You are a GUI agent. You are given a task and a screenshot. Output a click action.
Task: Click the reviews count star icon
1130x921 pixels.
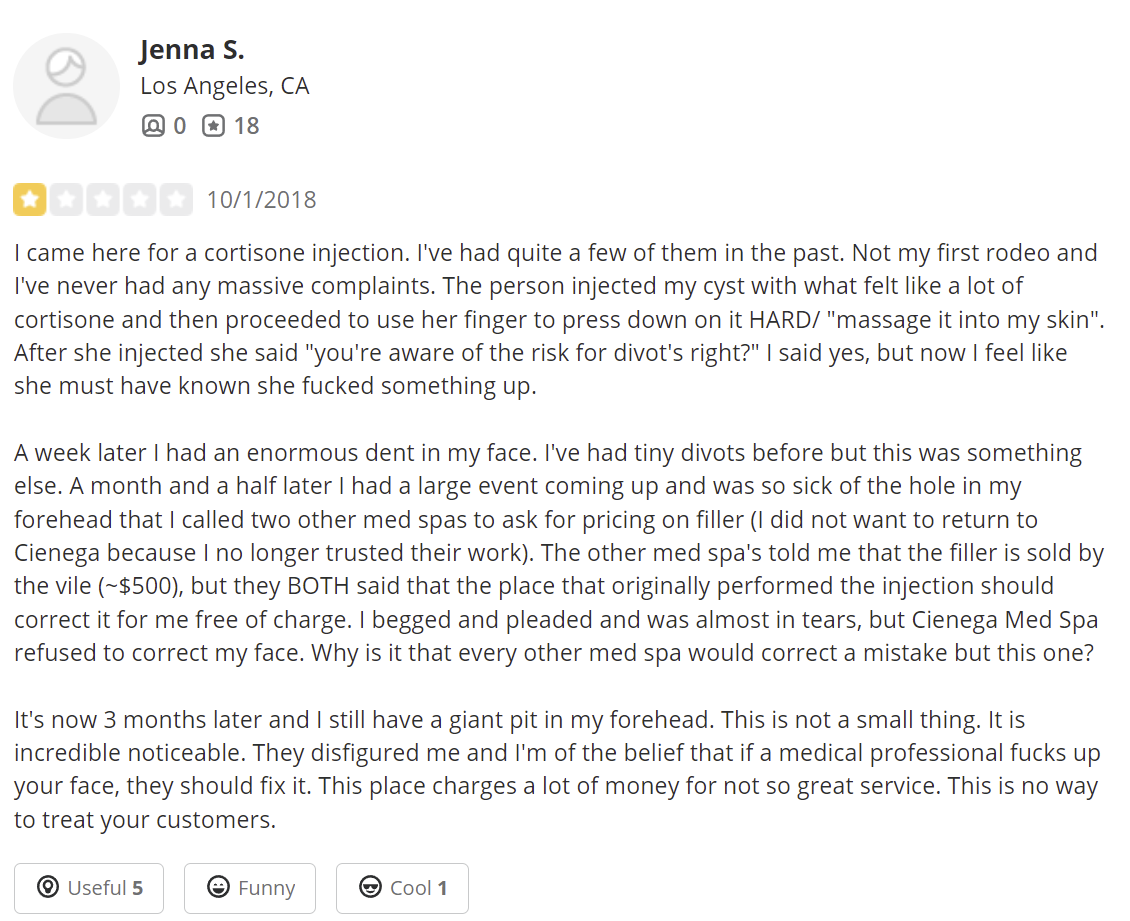213,126
